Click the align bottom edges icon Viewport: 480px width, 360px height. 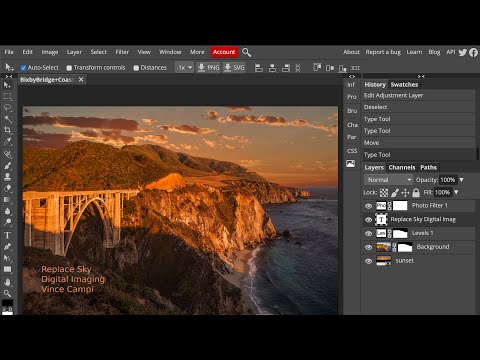coord(342,68)
